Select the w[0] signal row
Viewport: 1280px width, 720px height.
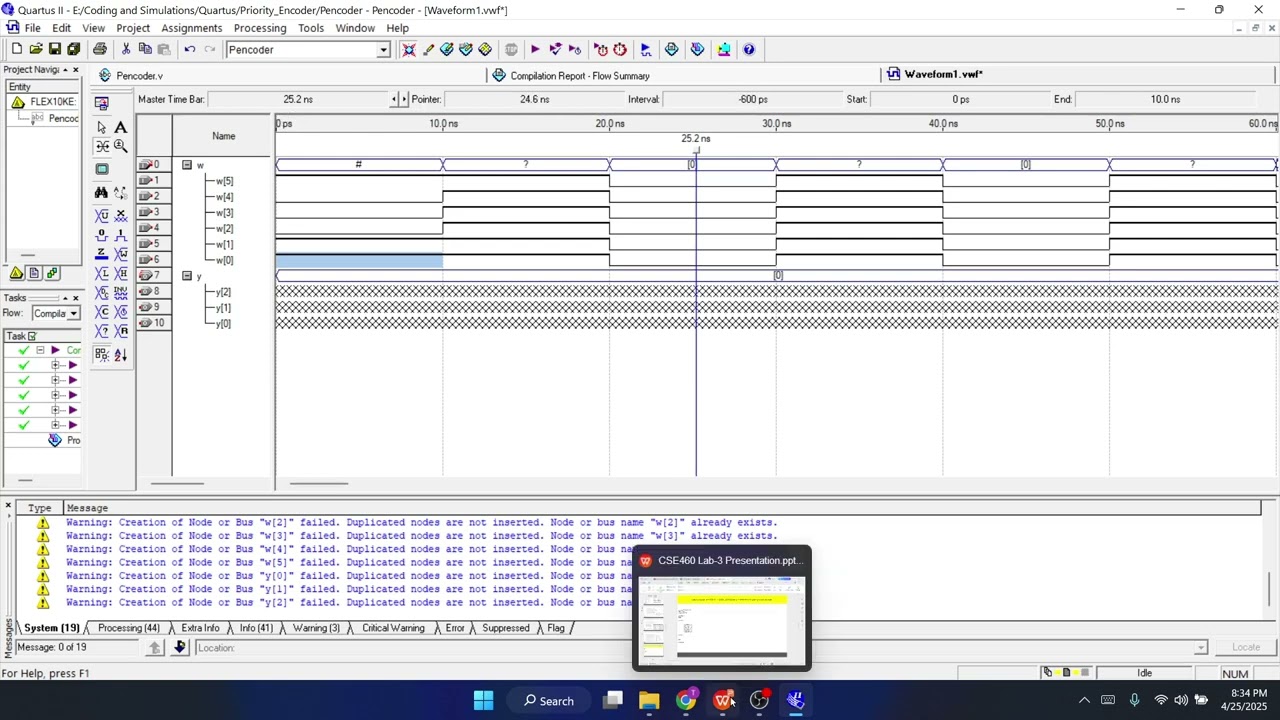click(x=224, y=260)
